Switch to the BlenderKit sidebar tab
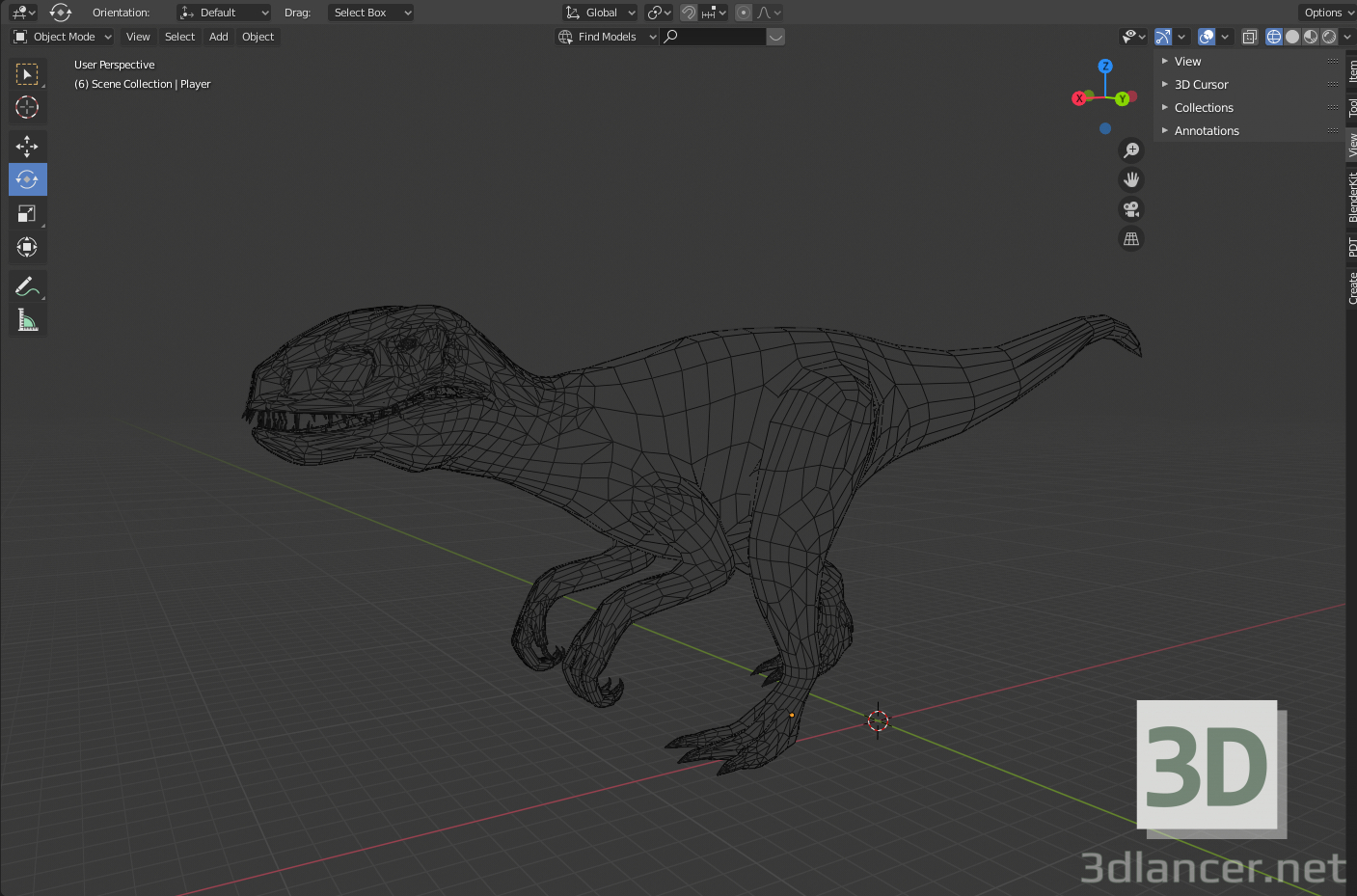Viewport: 1357px width, 896px height. pos(1352,198)
